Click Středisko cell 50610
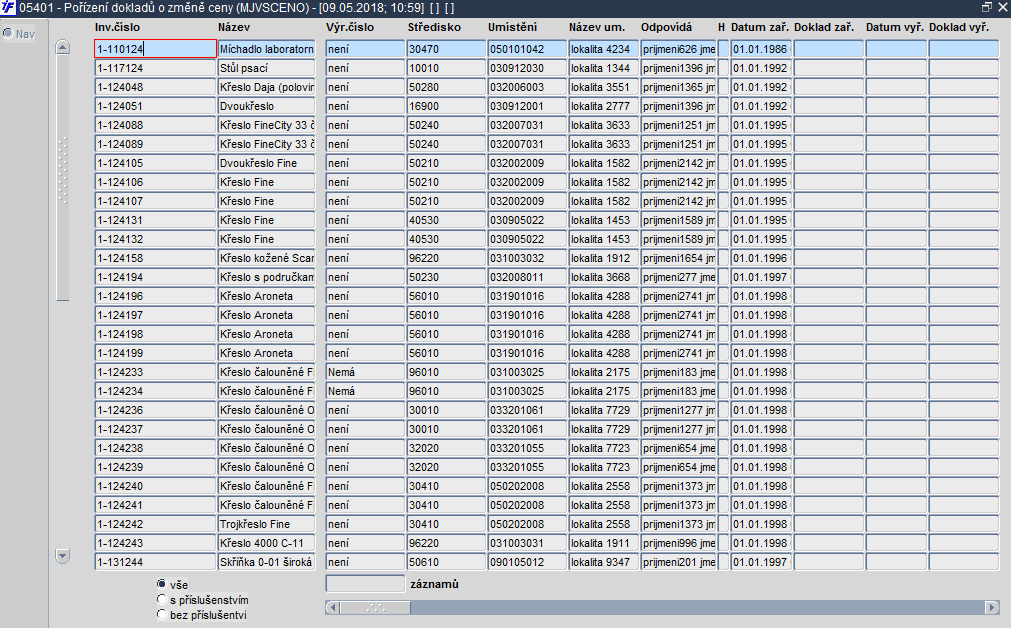 446,562
